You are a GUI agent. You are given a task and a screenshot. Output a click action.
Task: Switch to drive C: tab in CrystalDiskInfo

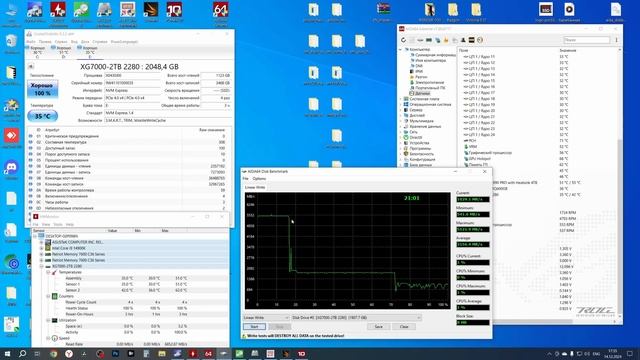coord(38,52)
